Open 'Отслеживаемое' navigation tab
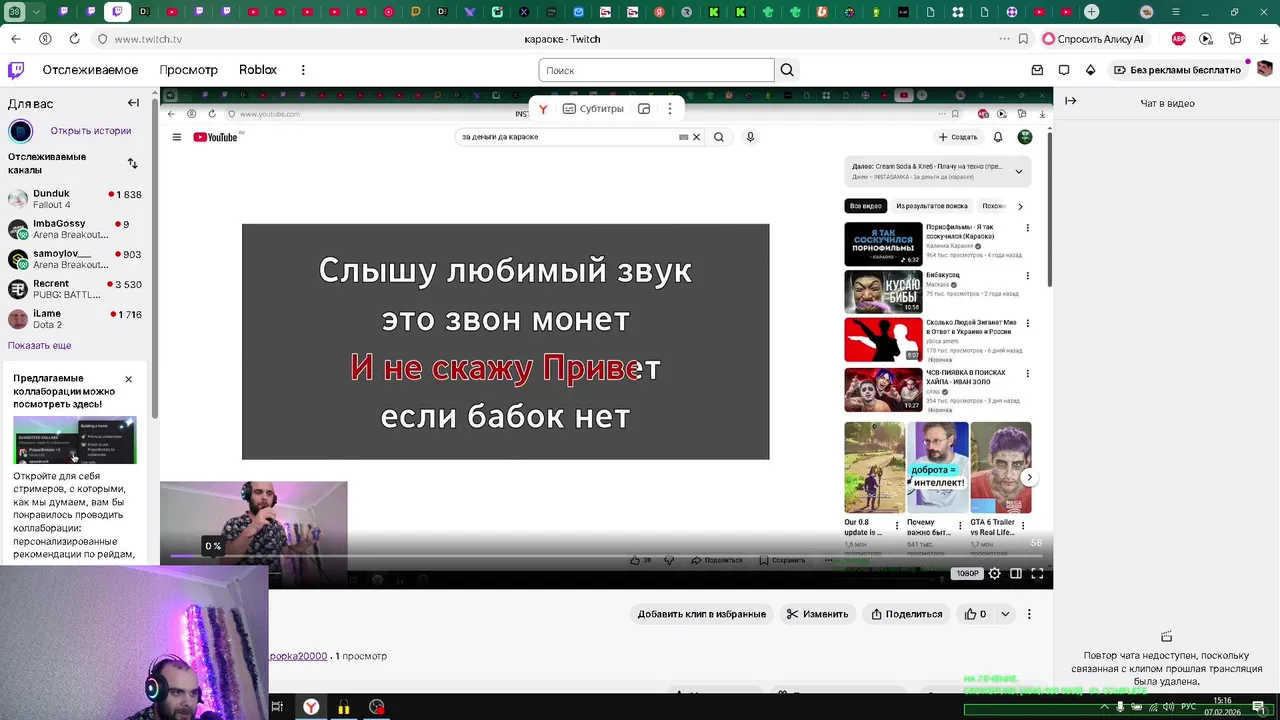 (x=90, y=70)
